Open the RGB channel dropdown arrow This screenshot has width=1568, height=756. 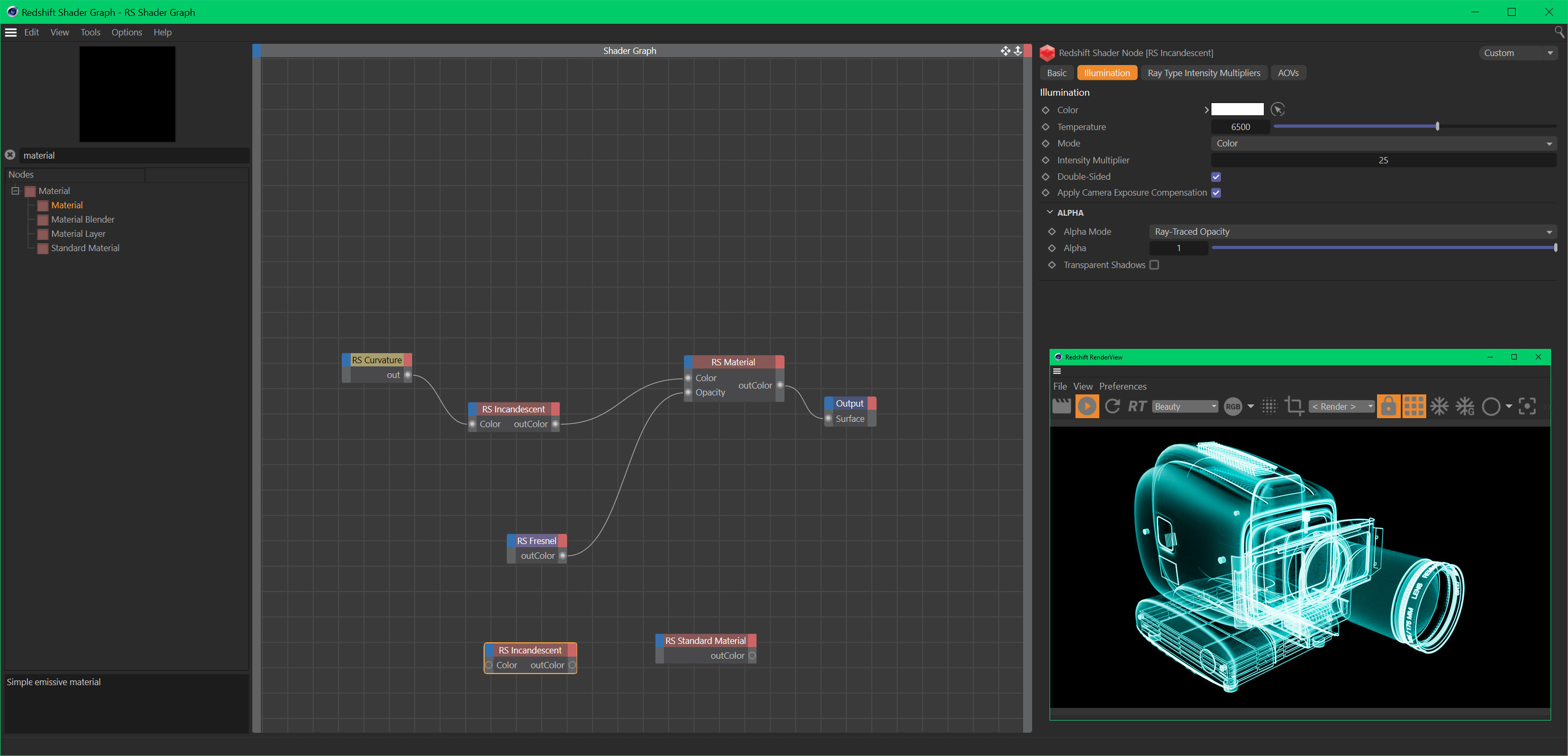tap(1251, 406)
